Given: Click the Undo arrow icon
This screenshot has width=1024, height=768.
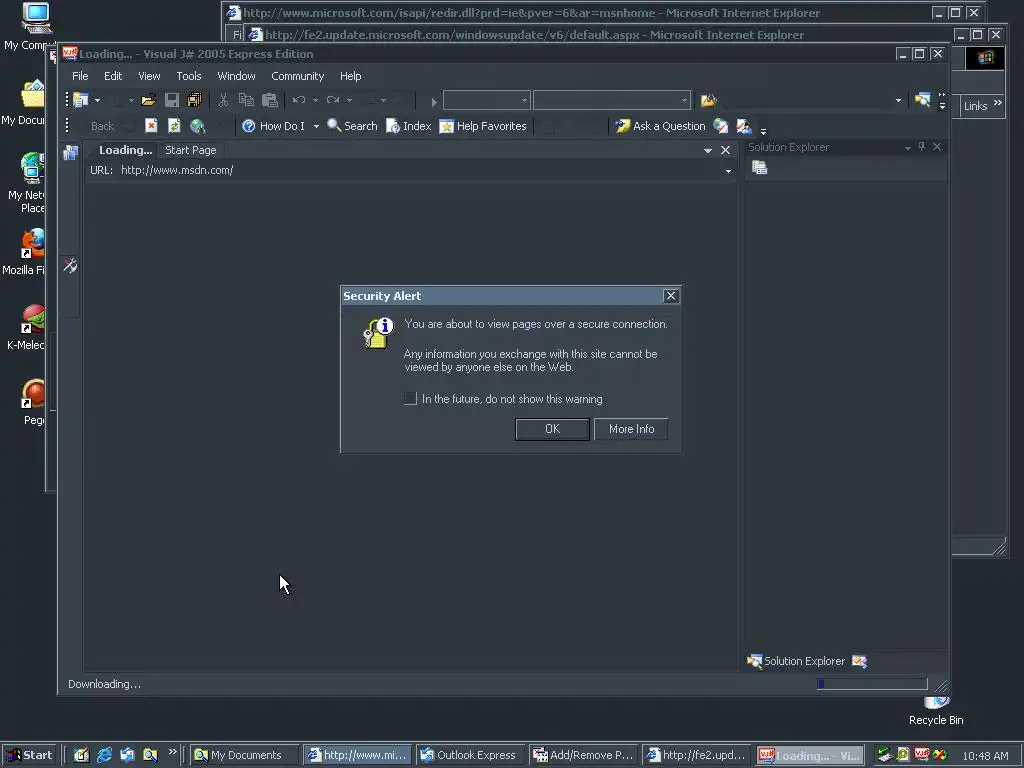Looking at the screenshot, I should point(299,100).
